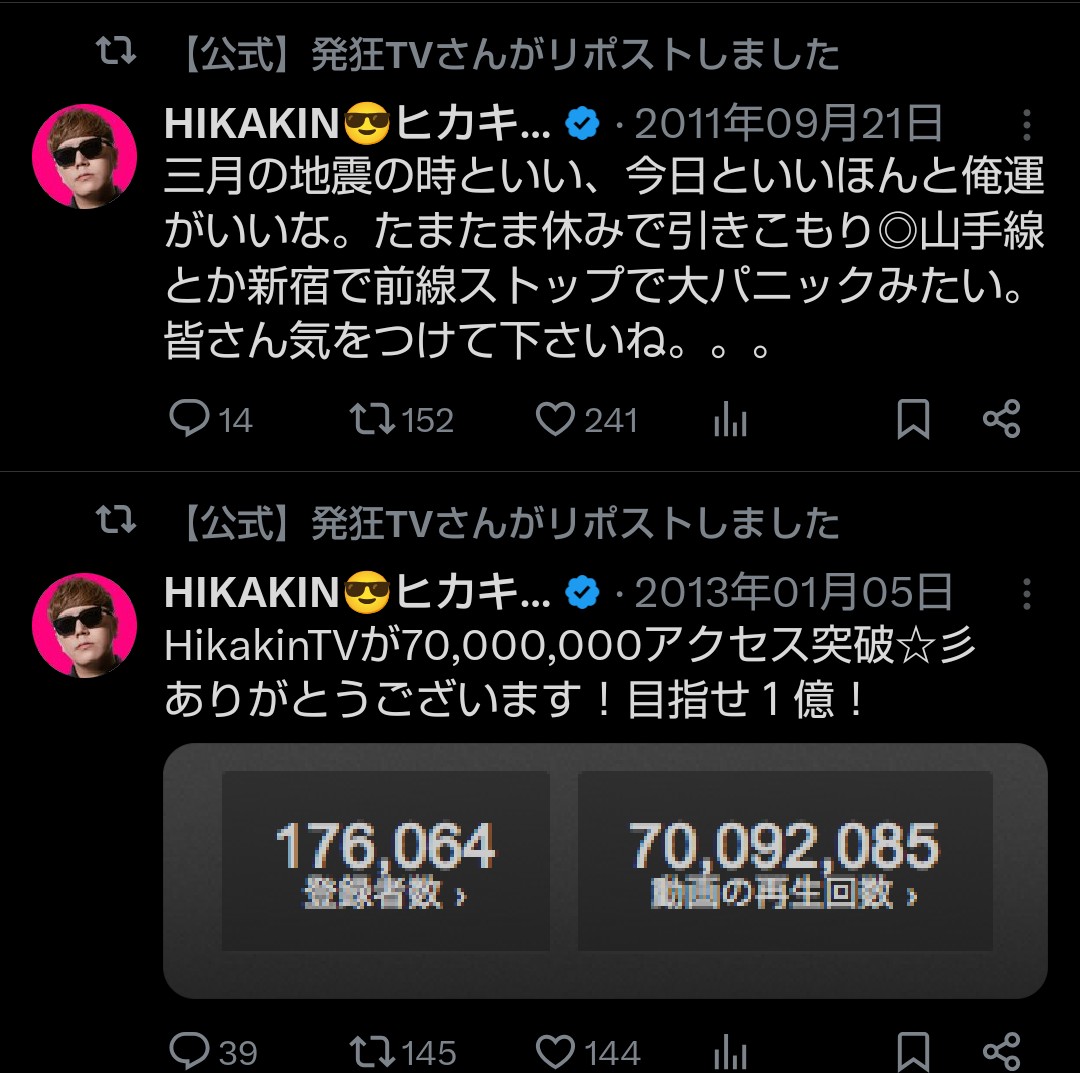Viewport: 1080px width, 1073px height.
Task: Reply to the 2011 earthquake tweet
Action: point(189,419)
